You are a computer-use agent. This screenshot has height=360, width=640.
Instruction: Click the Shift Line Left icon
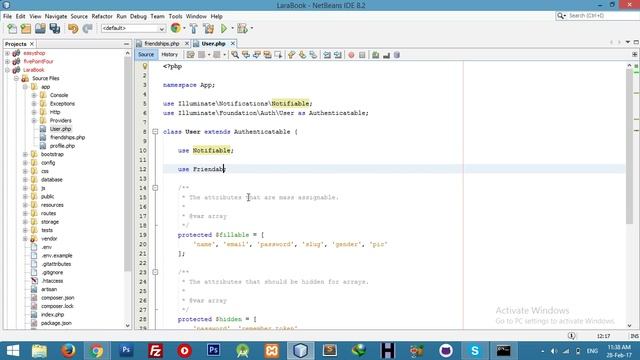point(327,55)
